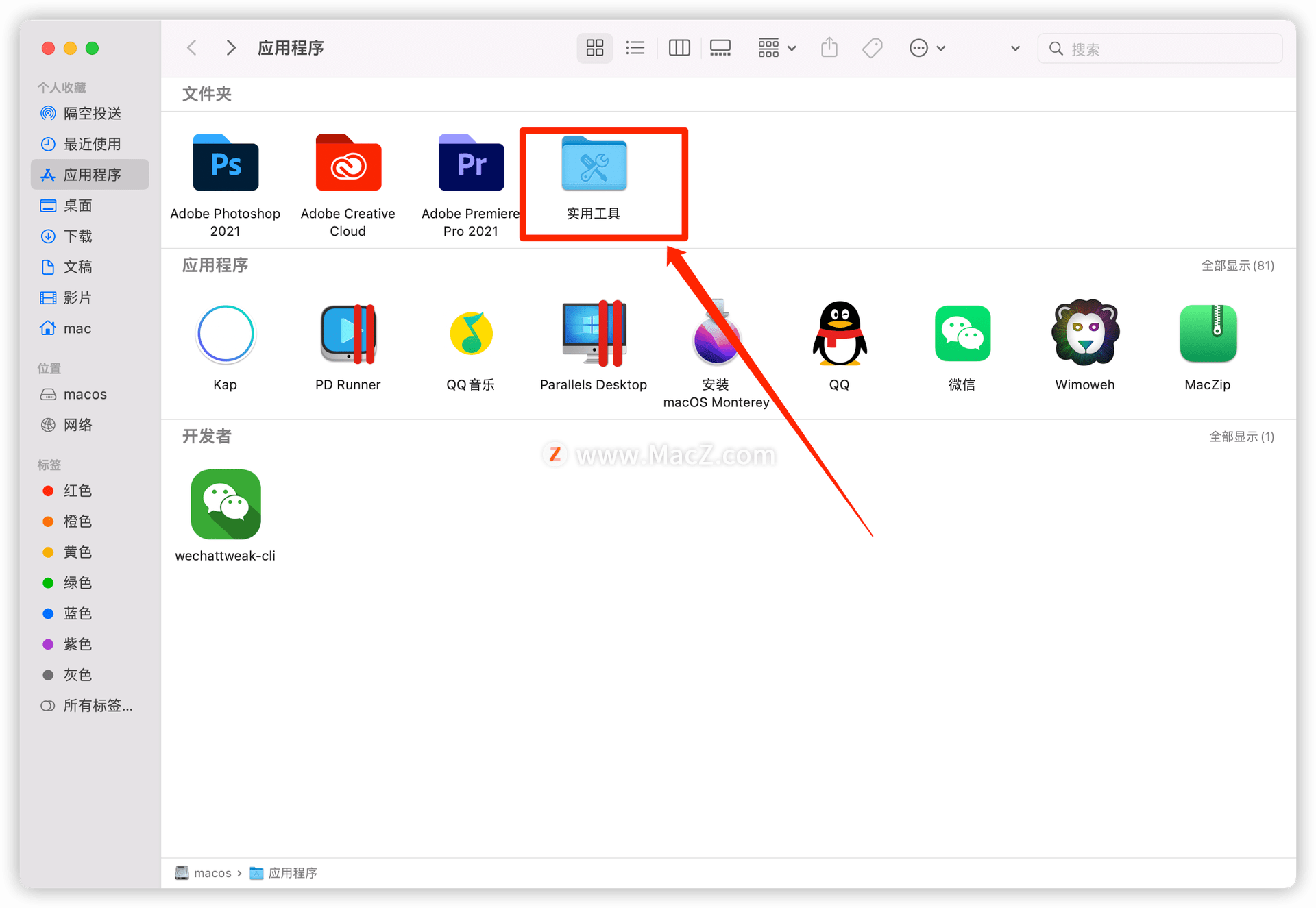The width and height of the screenshot is (1316, 908).
Task: Click the 个人收藏 sidebar heading
Action: (x=62, y=87)
